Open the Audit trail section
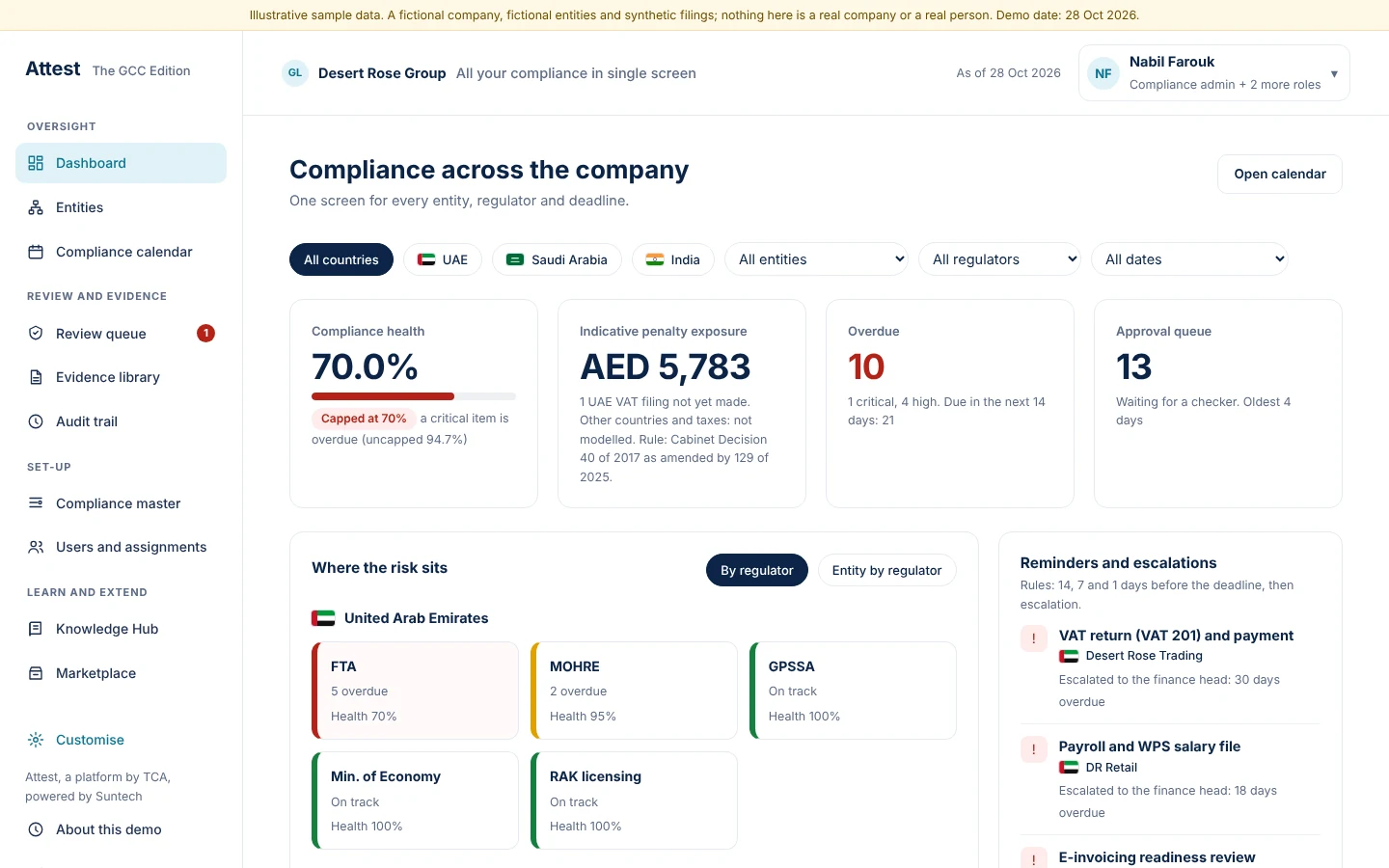The image size is (1389, 868). click(122, 421)
